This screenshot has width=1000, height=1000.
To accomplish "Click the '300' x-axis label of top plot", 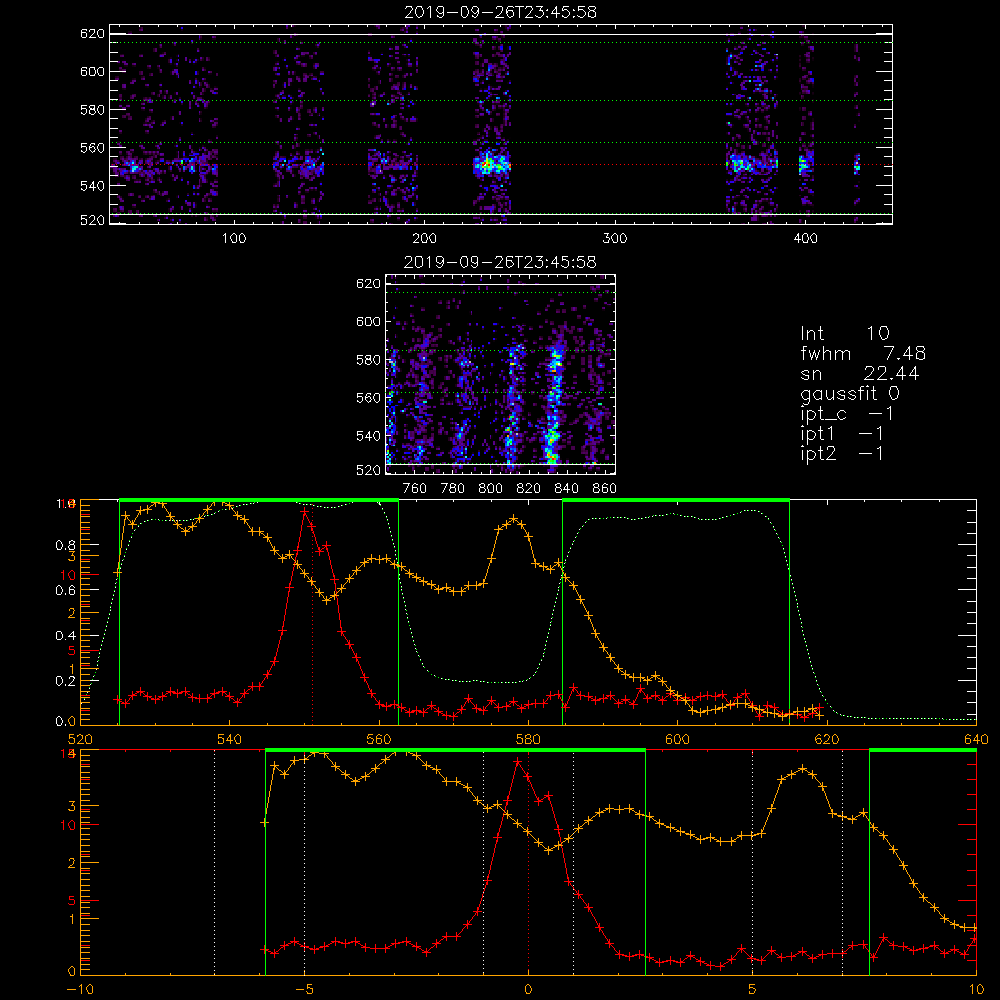I will [615, 238].
